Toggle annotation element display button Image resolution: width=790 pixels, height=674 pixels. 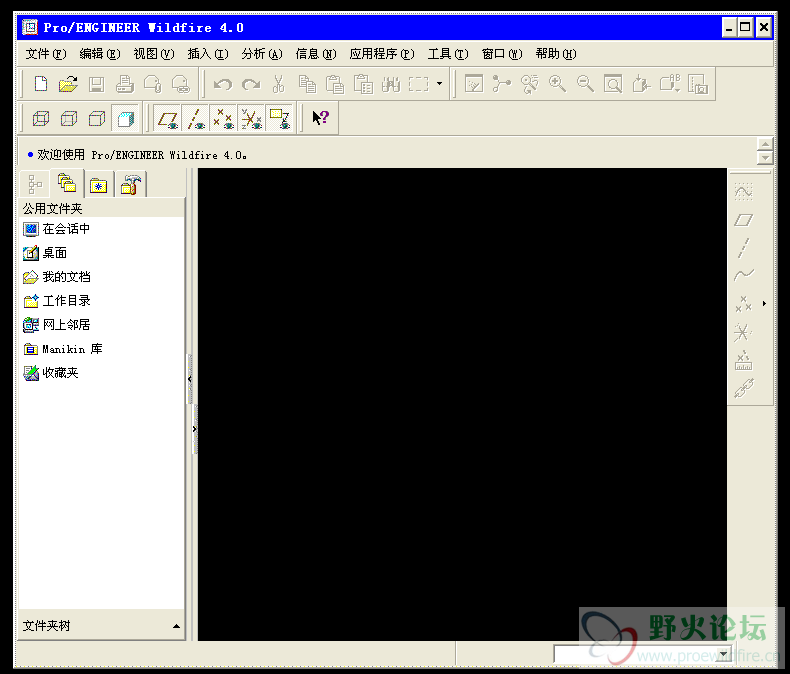279,118
